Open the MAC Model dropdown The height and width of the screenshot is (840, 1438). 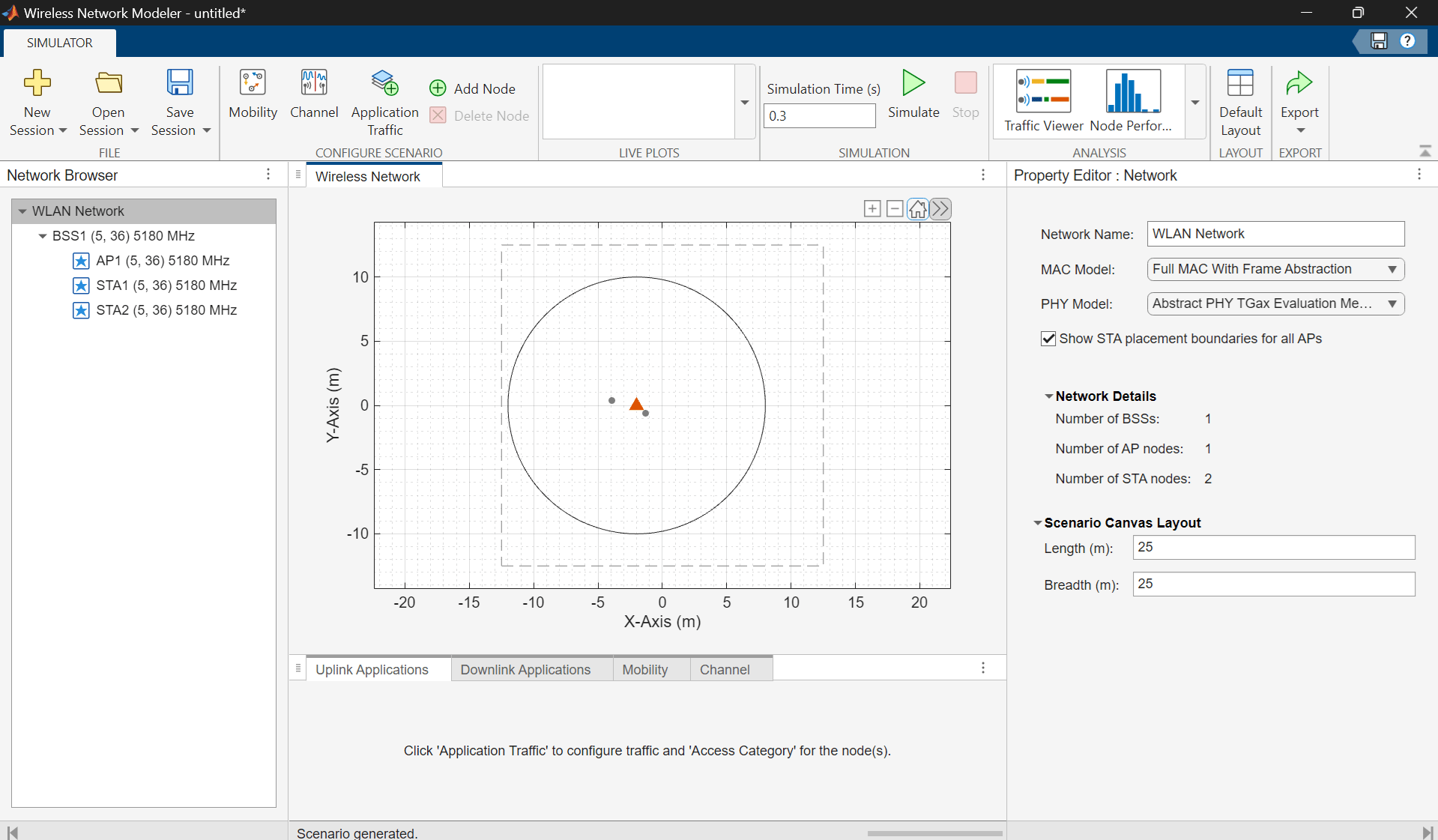[x=1275, y=269]
